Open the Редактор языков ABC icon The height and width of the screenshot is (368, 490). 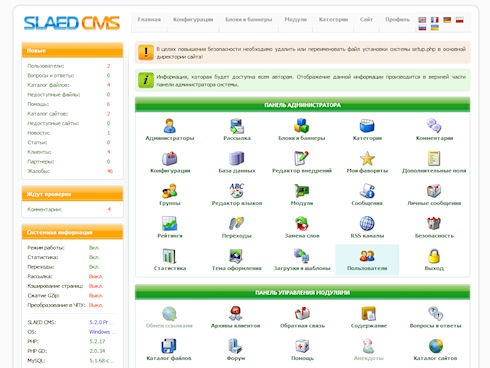(x=237, y=191)
